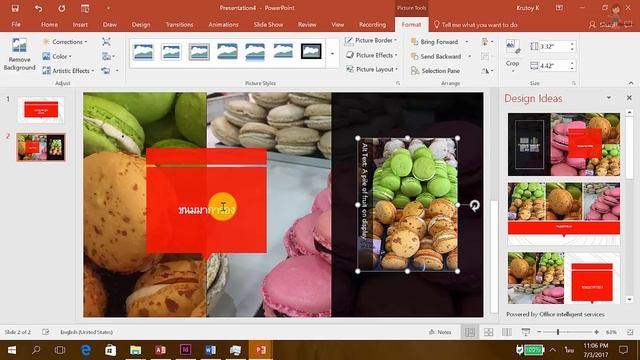Switch to the Home tab
The image size is (640, 360).
(49, 24)
